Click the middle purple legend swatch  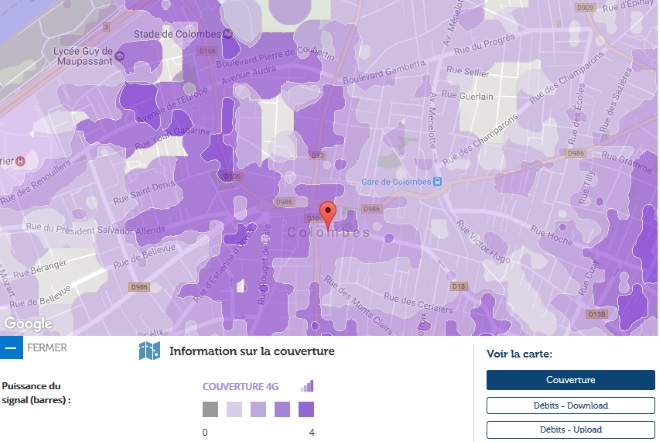[258, 409]
